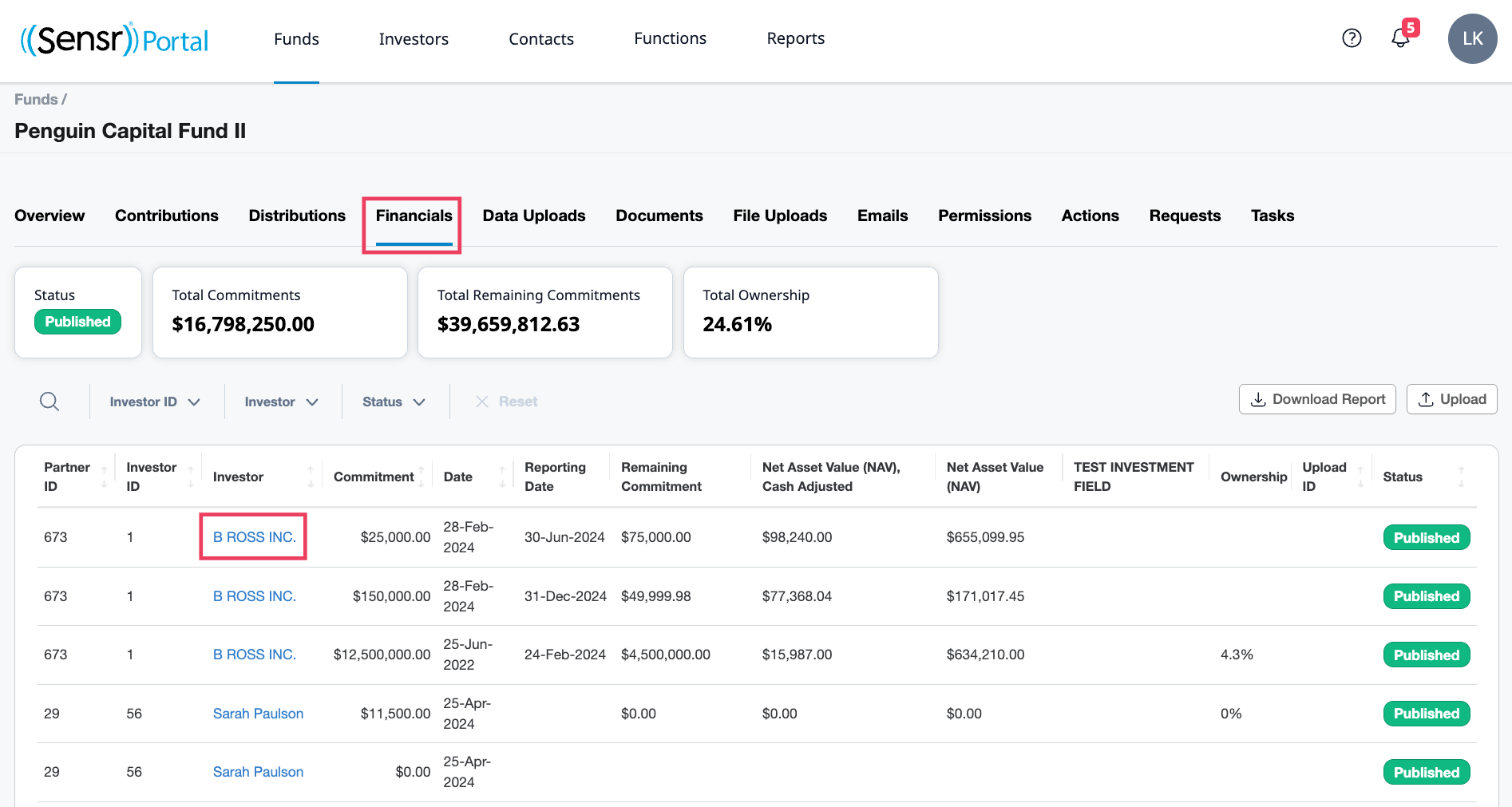Screen dimensions: 1512x807
Task: Sort by Investor ID column arrows
Action: pyautogui.click(x=190, y=477)
